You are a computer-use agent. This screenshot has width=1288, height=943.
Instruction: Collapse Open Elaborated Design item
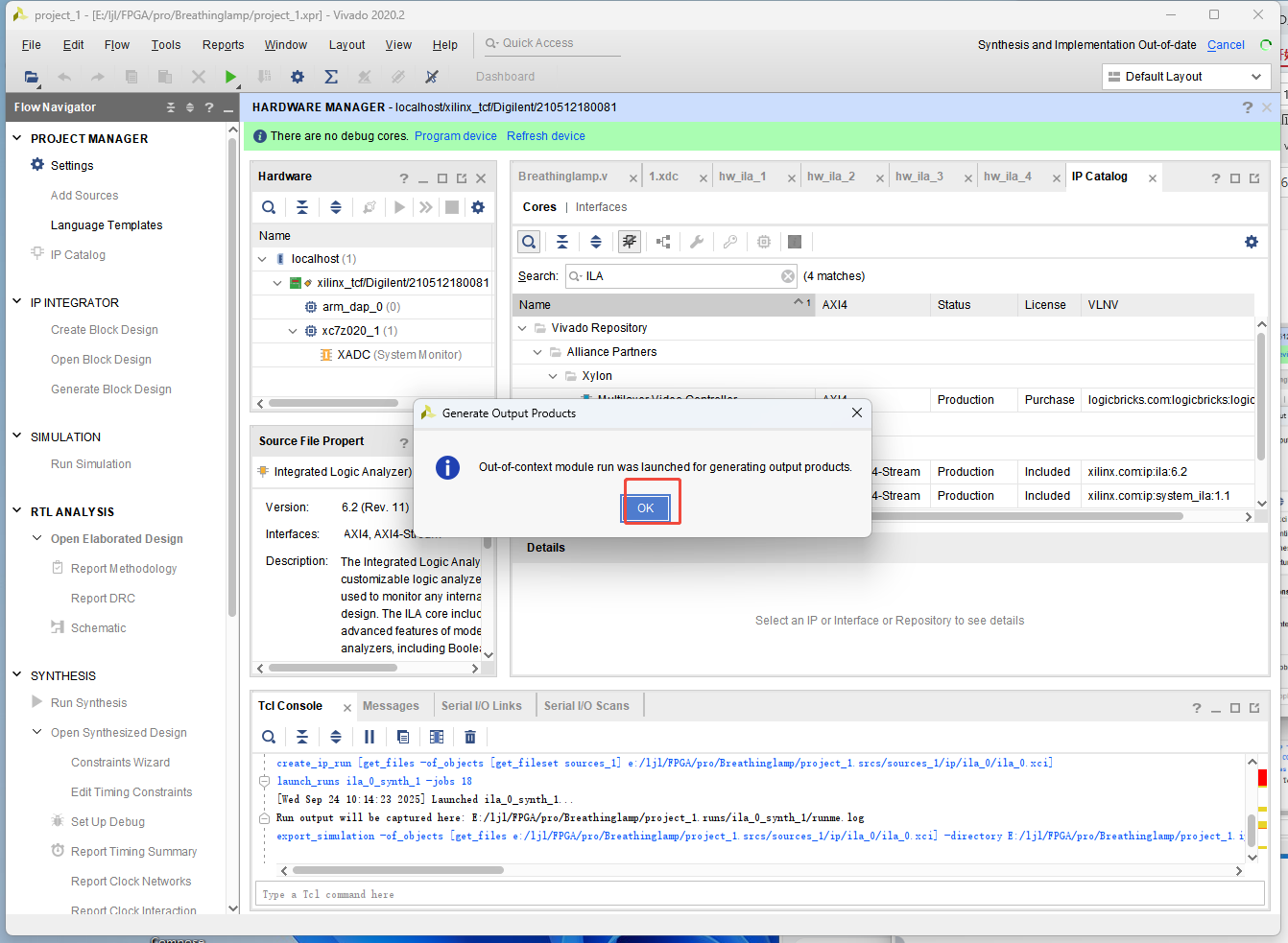37,538
